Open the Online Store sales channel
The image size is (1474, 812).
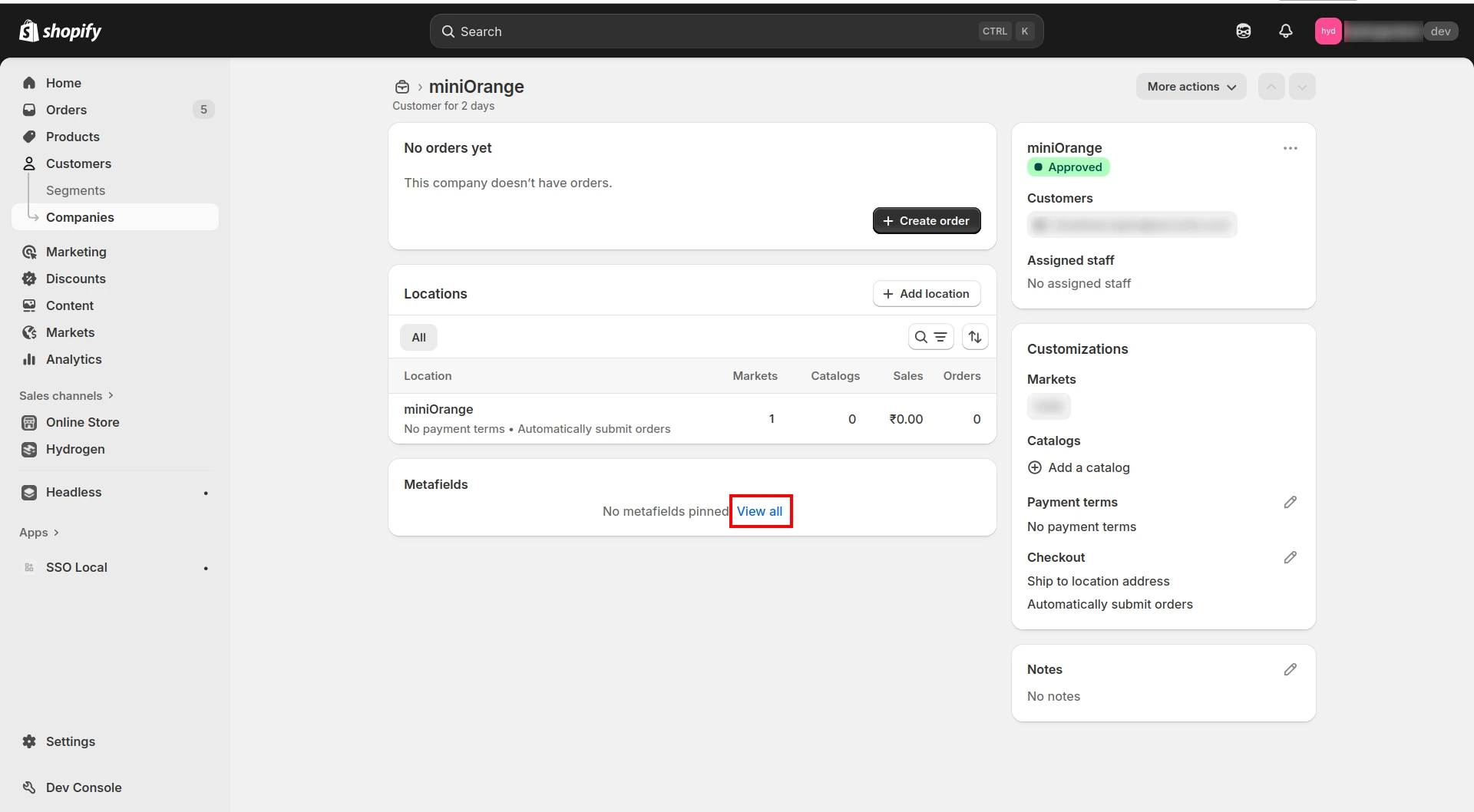point(82,422)
